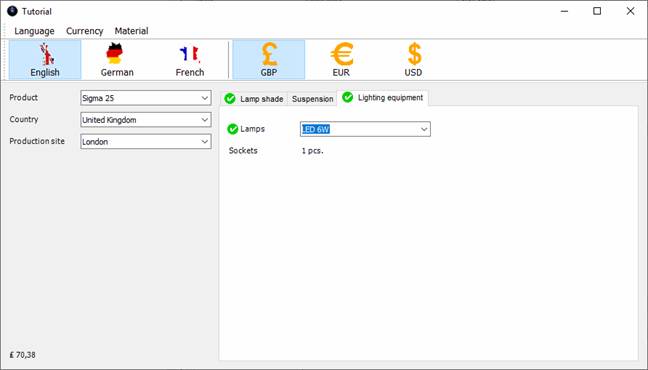This screenshot has width=648, height=370.
Task: Click the United Kingdom country field
Action: tap(146, 120)
